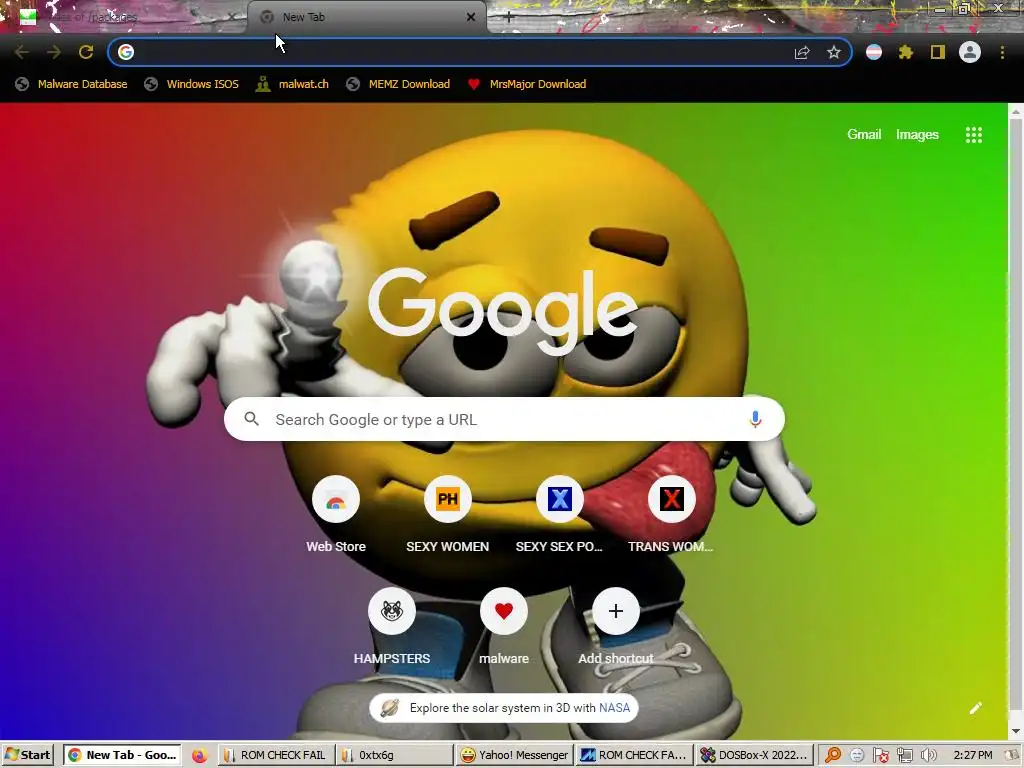Screen dimensions: 1024x768
Task: Open the Extensions puzzle piece menu
Action: click(x=905, y=52)
